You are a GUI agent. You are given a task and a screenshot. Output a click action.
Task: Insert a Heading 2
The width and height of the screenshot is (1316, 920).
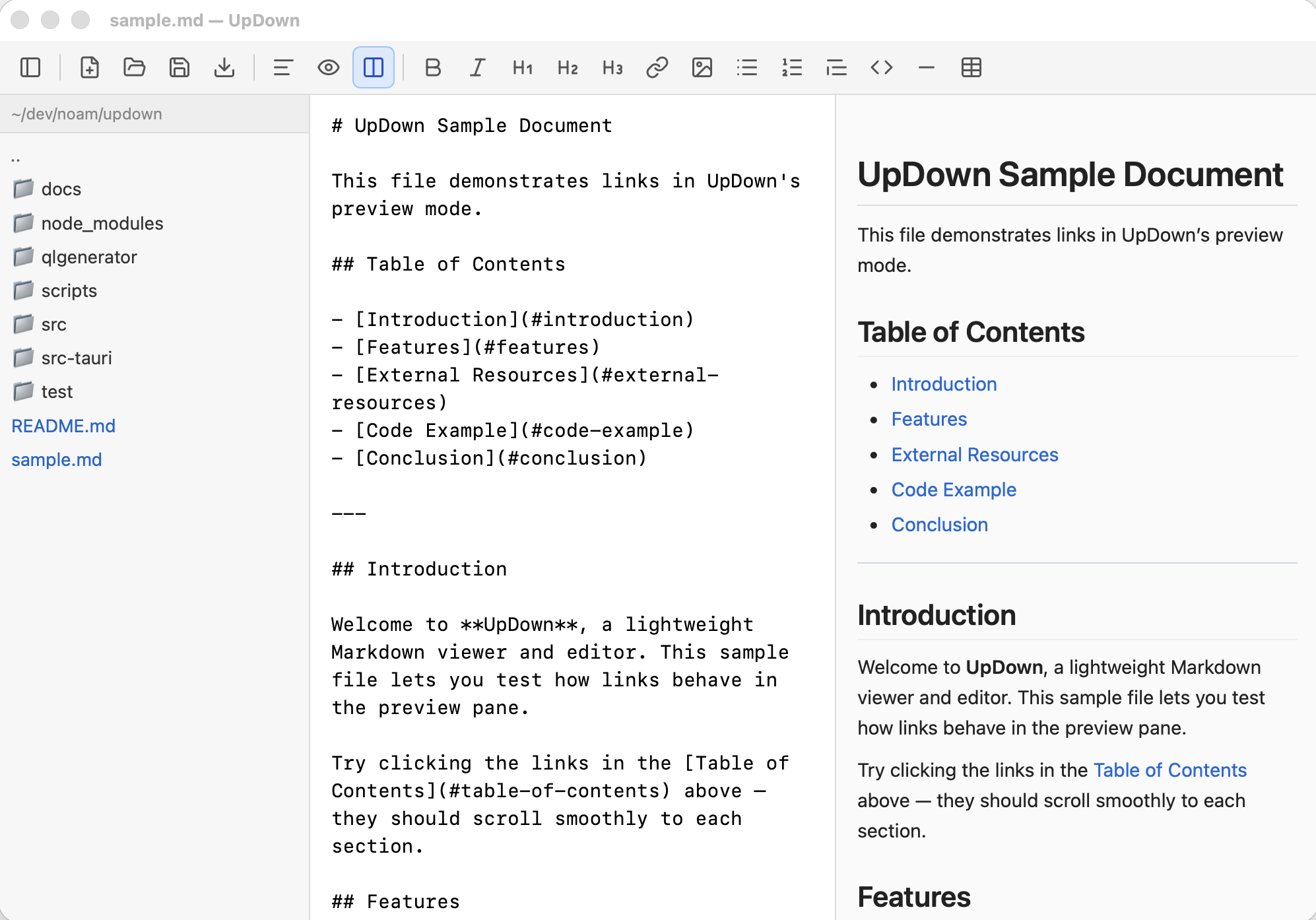(568, 67)
